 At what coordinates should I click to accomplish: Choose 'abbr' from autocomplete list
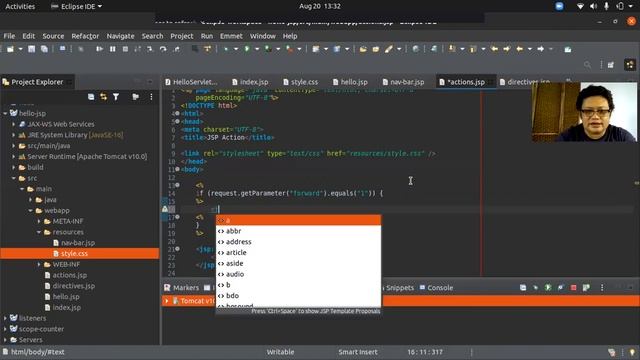298,231
